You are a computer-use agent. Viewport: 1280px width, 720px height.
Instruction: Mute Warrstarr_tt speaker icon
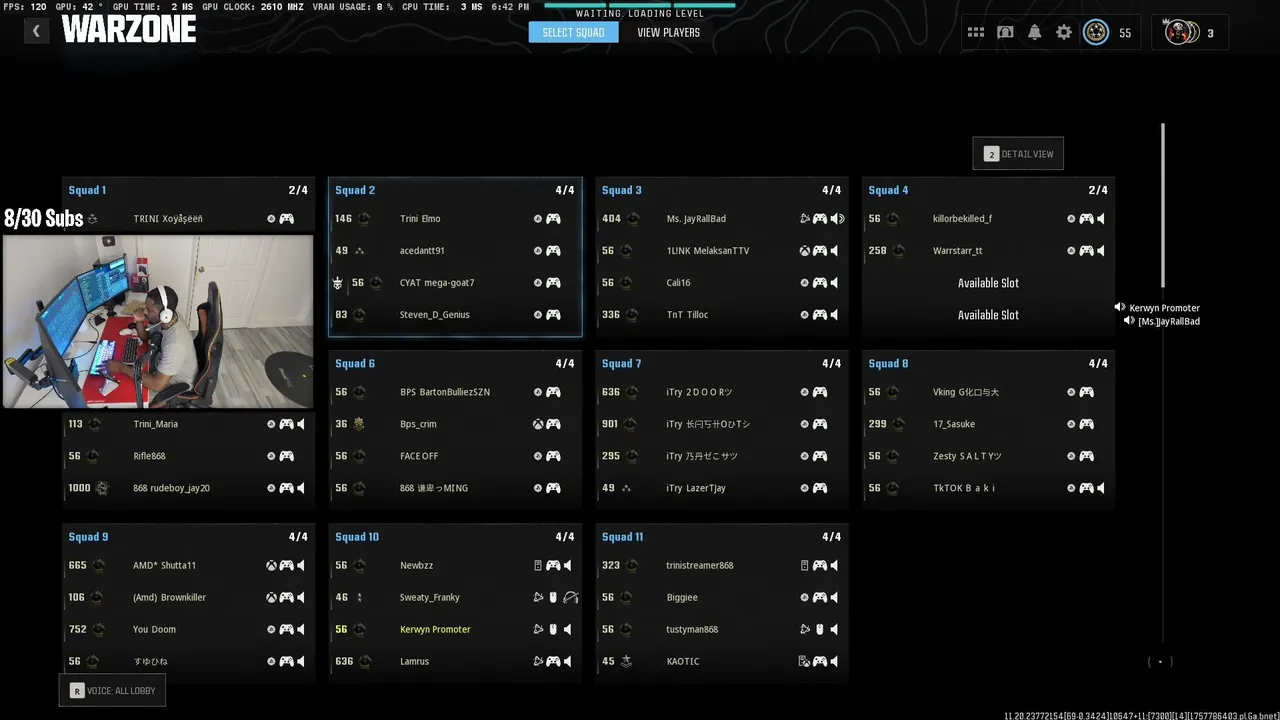click(1101, 251)
